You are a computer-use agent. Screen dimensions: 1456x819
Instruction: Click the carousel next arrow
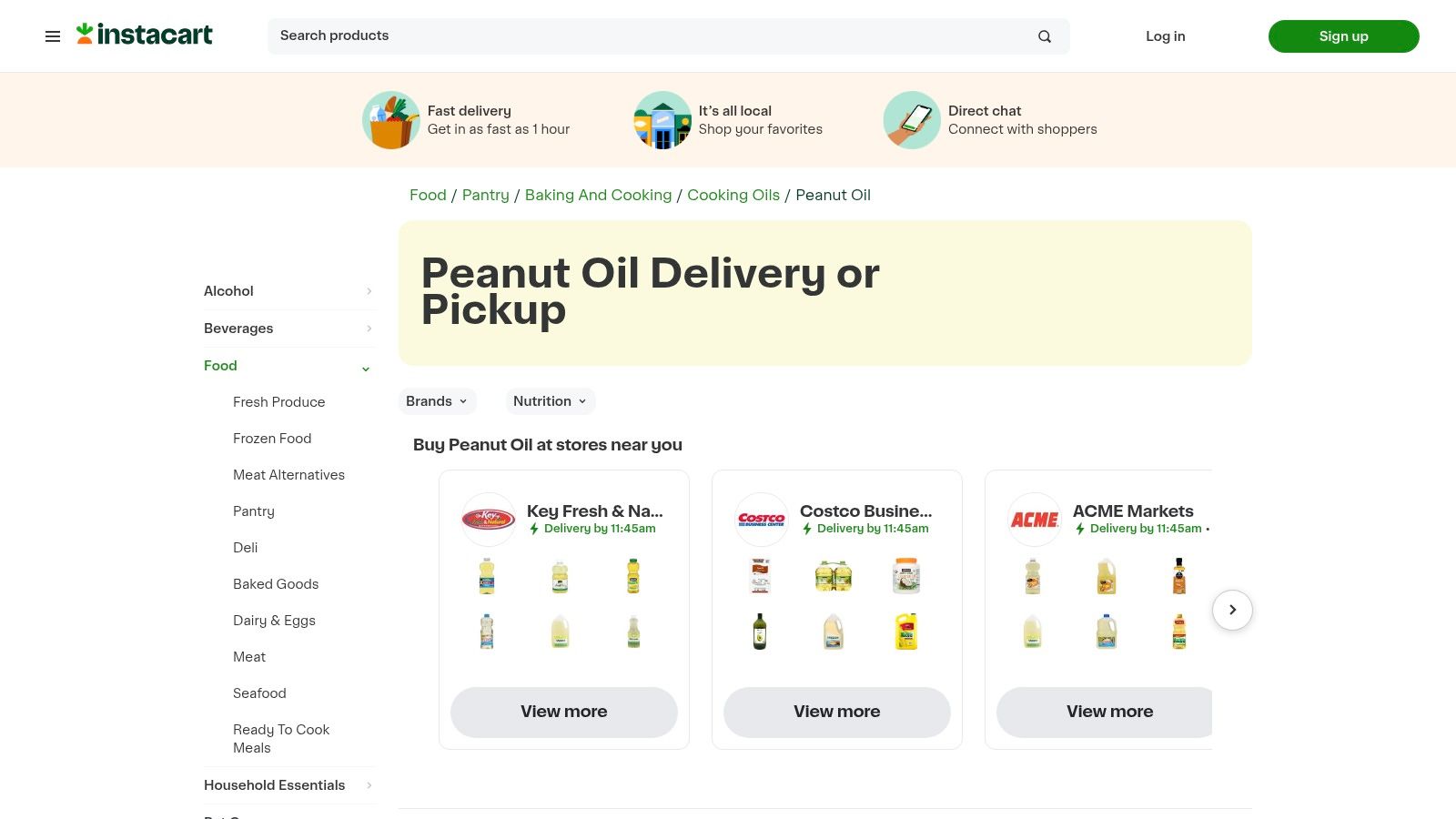pos(1232,610)
